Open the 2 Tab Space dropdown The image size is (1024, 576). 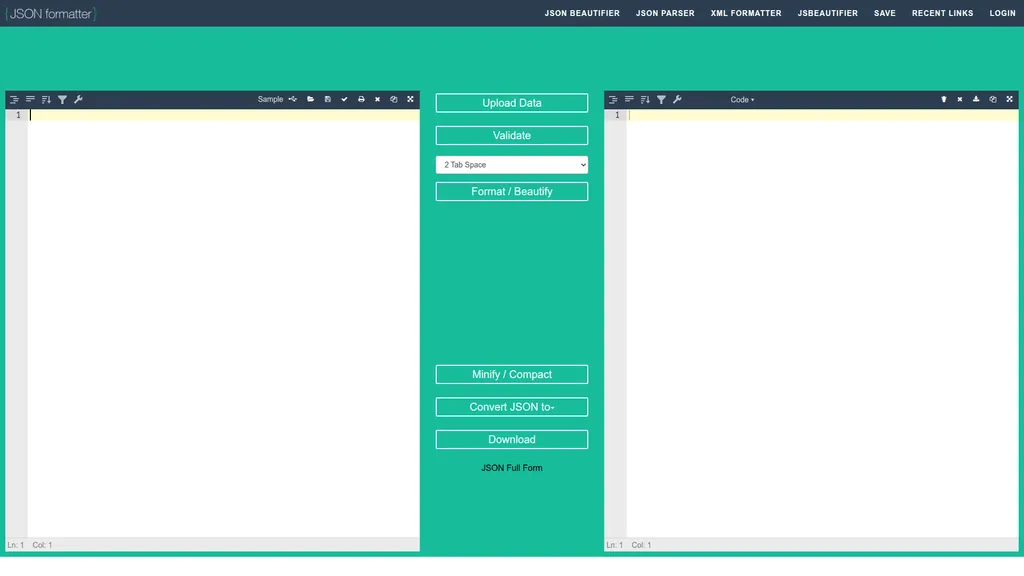pyautogui.click(x=511, y=165)
